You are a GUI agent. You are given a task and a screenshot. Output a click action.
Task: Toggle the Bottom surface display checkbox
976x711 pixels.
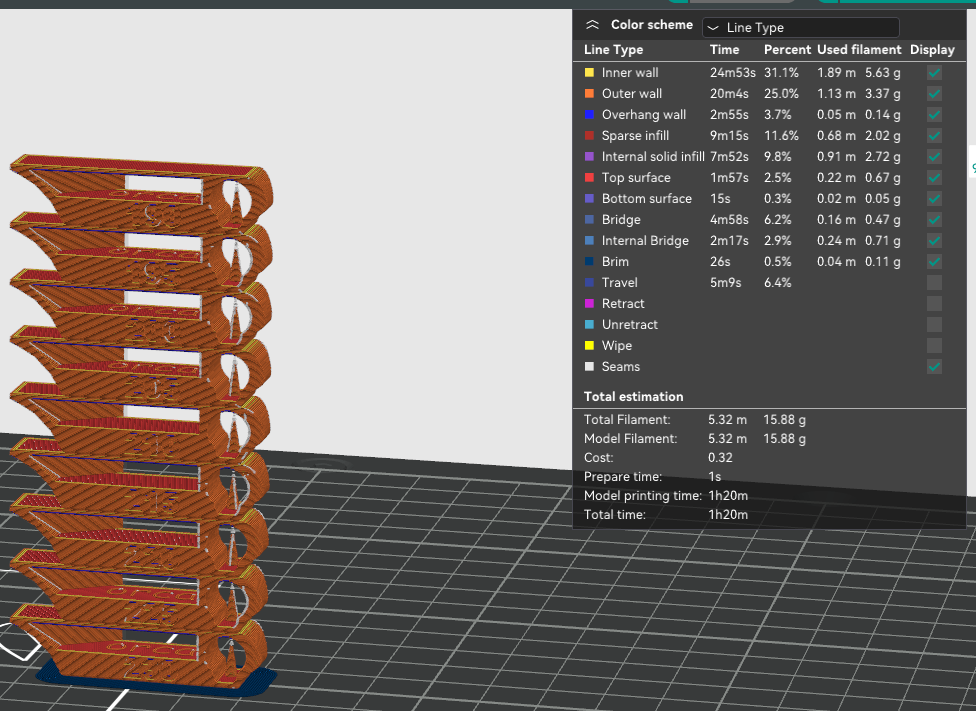[x=934, y=199]
